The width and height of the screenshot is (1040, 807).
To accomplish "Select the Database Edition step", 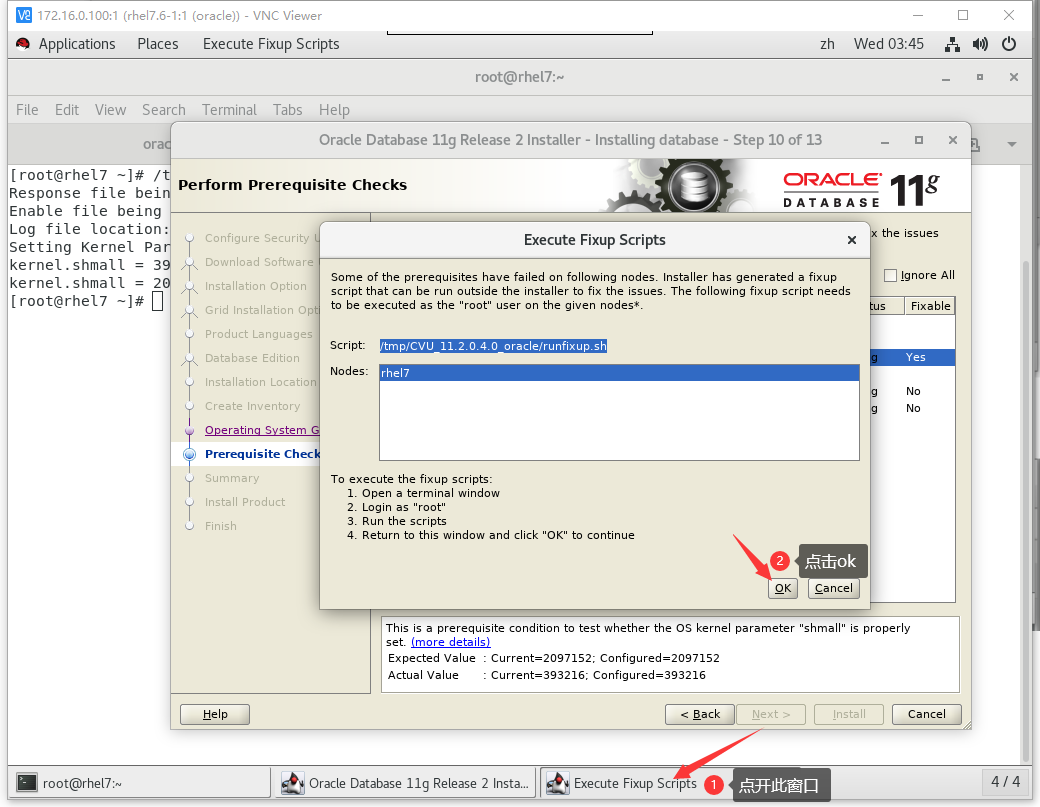I will tap(252, 358).
